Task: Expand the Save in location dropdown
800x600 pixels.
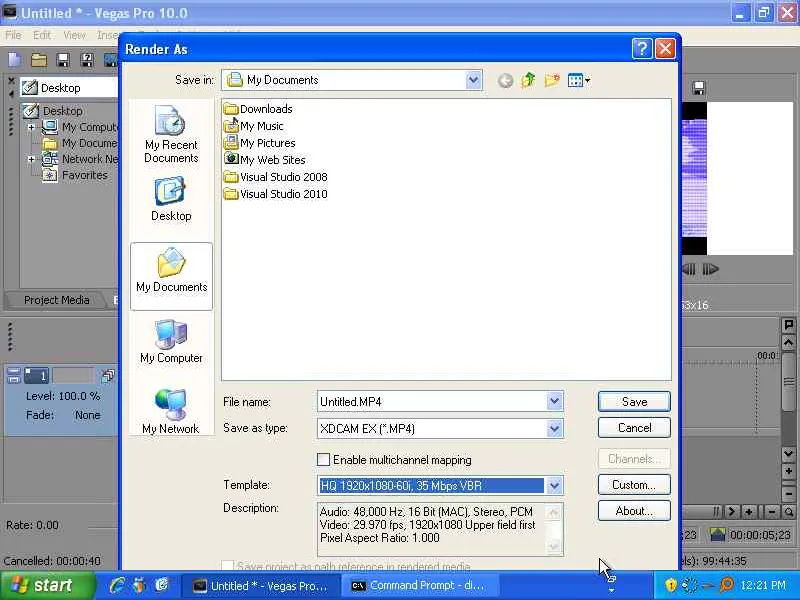Action: click(x=473, y=80)
